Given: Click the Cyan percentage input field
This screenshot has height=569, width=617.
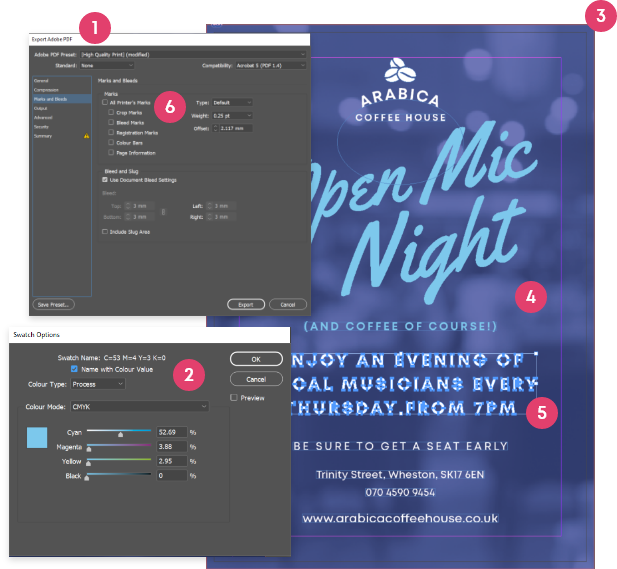Looking at the screenshot, I should coord(172,432).
